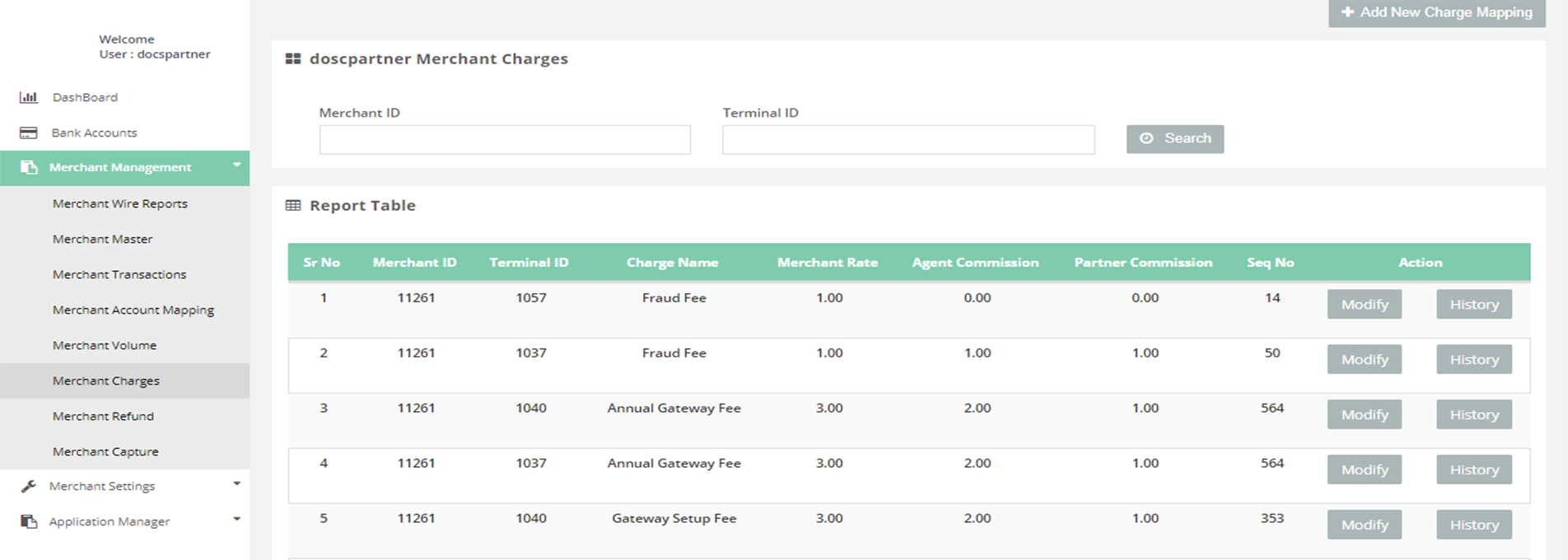1568x560 pixels.
Task: Select Merchant Account Mapping in sidebar
Action: click(x=133, y=310)
